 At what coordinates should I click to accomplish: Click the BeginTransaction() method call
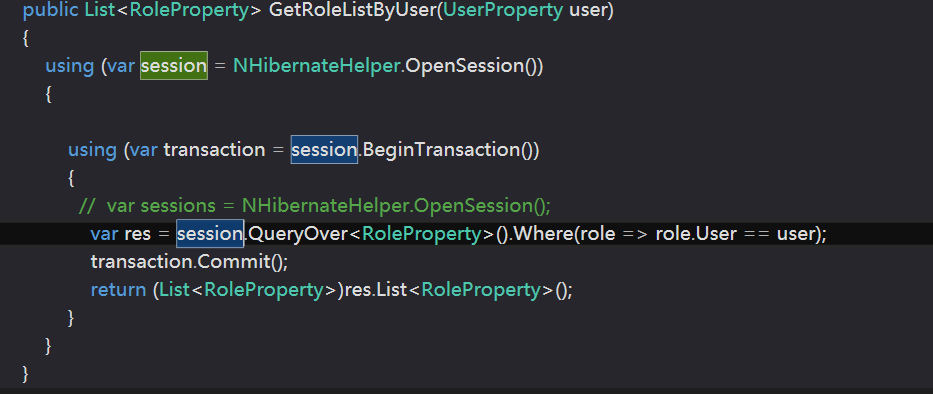450,149
